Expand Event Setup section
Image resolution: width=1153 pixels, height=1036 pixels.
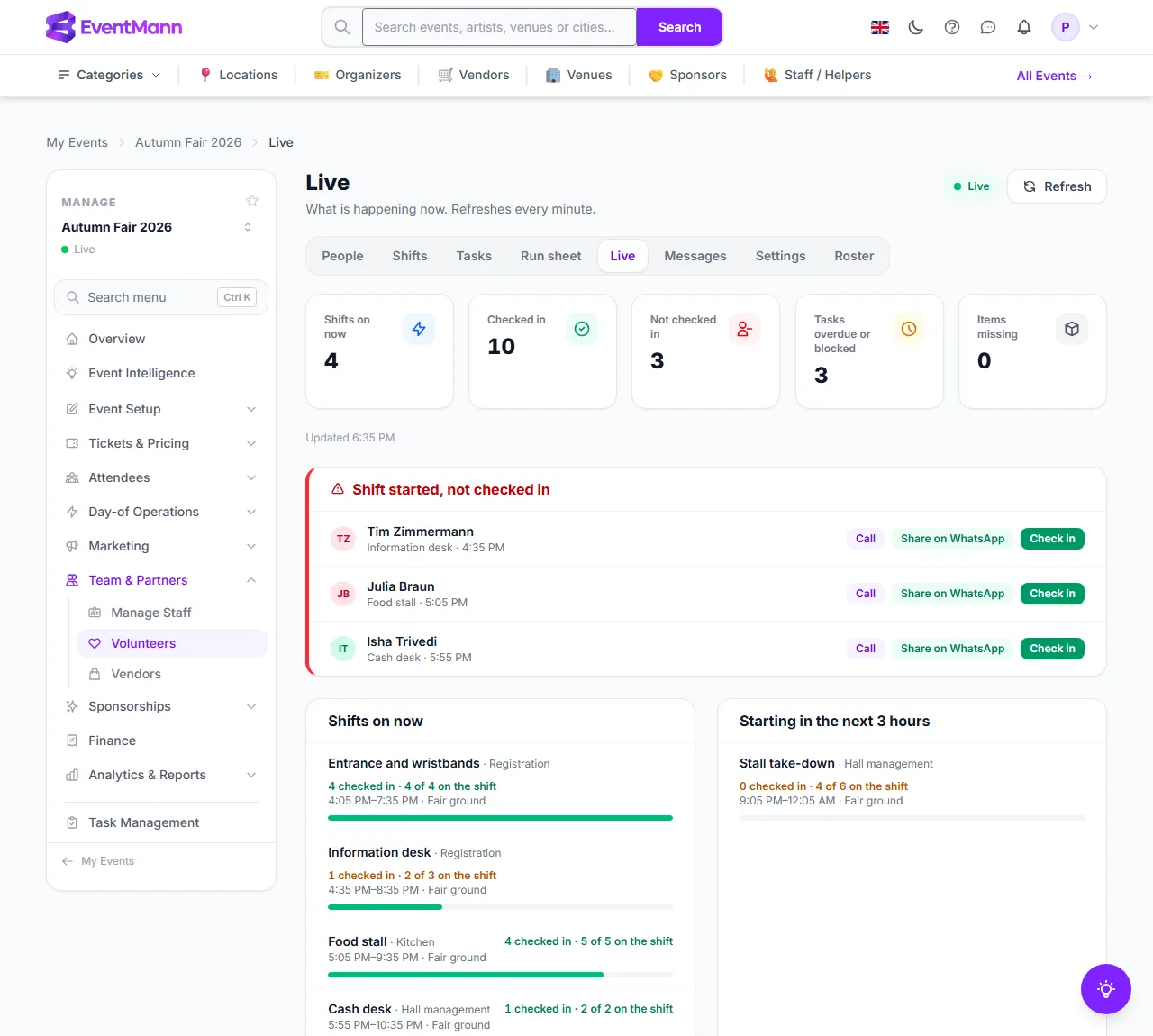click(x=161, y=409)
